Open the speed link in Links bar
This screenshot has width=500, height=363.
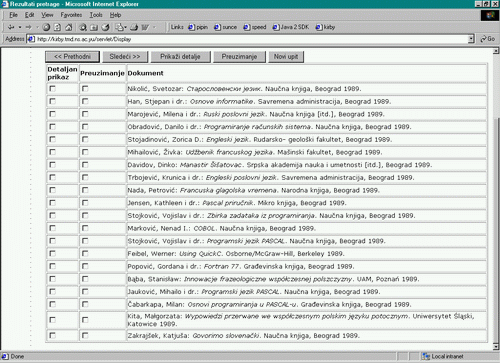pos(255,27)
